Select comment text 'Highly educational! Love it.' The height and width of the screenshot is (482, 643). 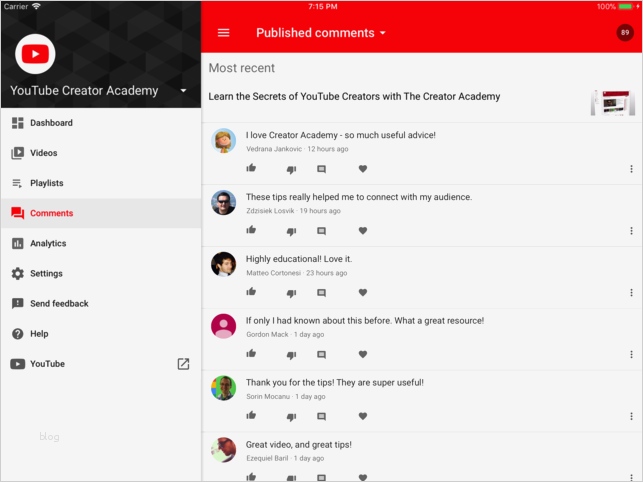299,259
